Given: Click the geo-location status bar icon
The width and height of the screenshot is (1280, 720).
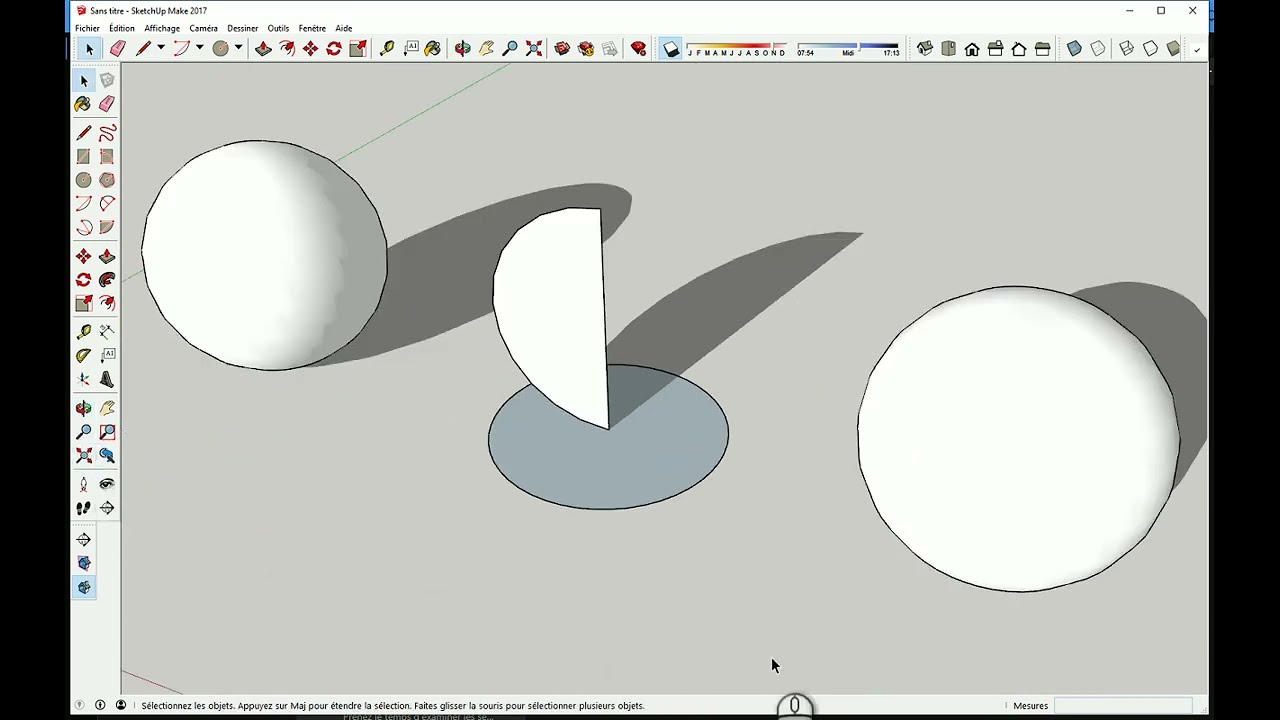Looking at the screenshot, I should tap(79, 706).
